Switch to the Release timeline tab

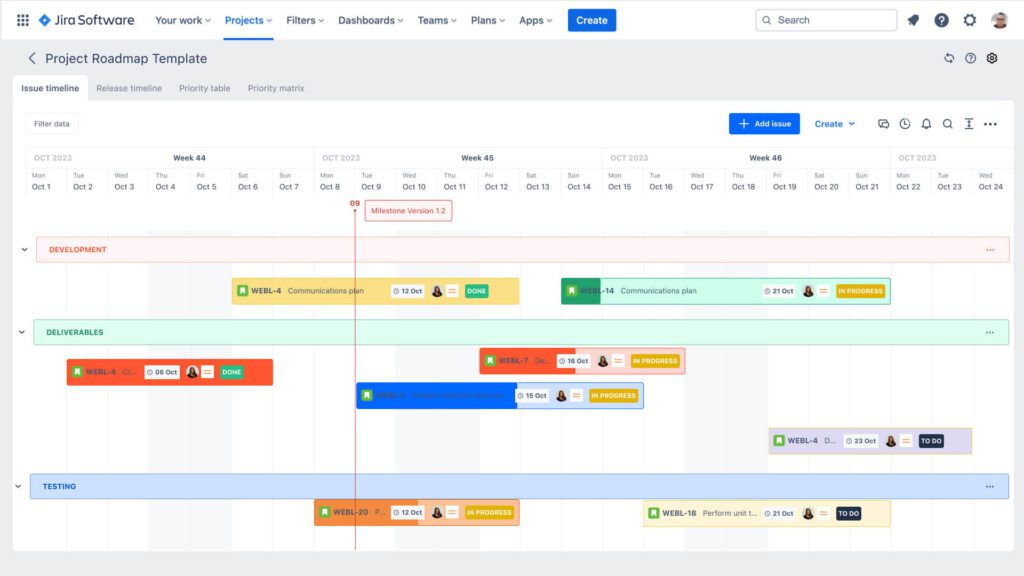[129, 88]
